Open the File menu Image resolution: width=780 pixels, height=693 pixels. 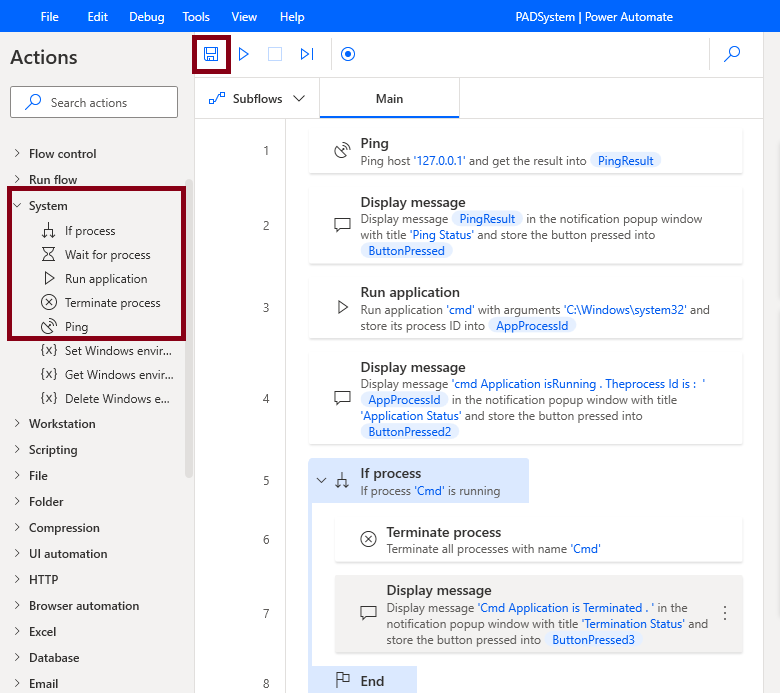click(50, 16)
